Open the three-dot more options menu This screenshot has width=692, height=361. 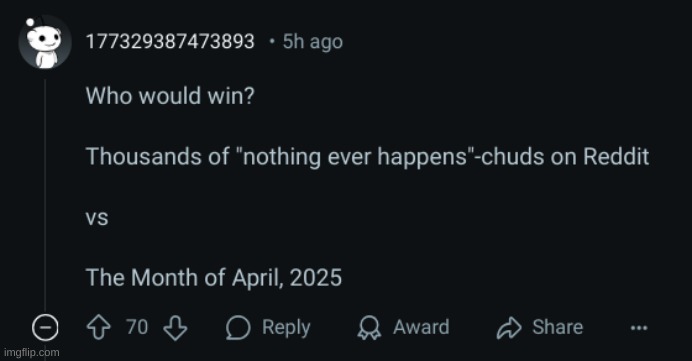(639, 328)
